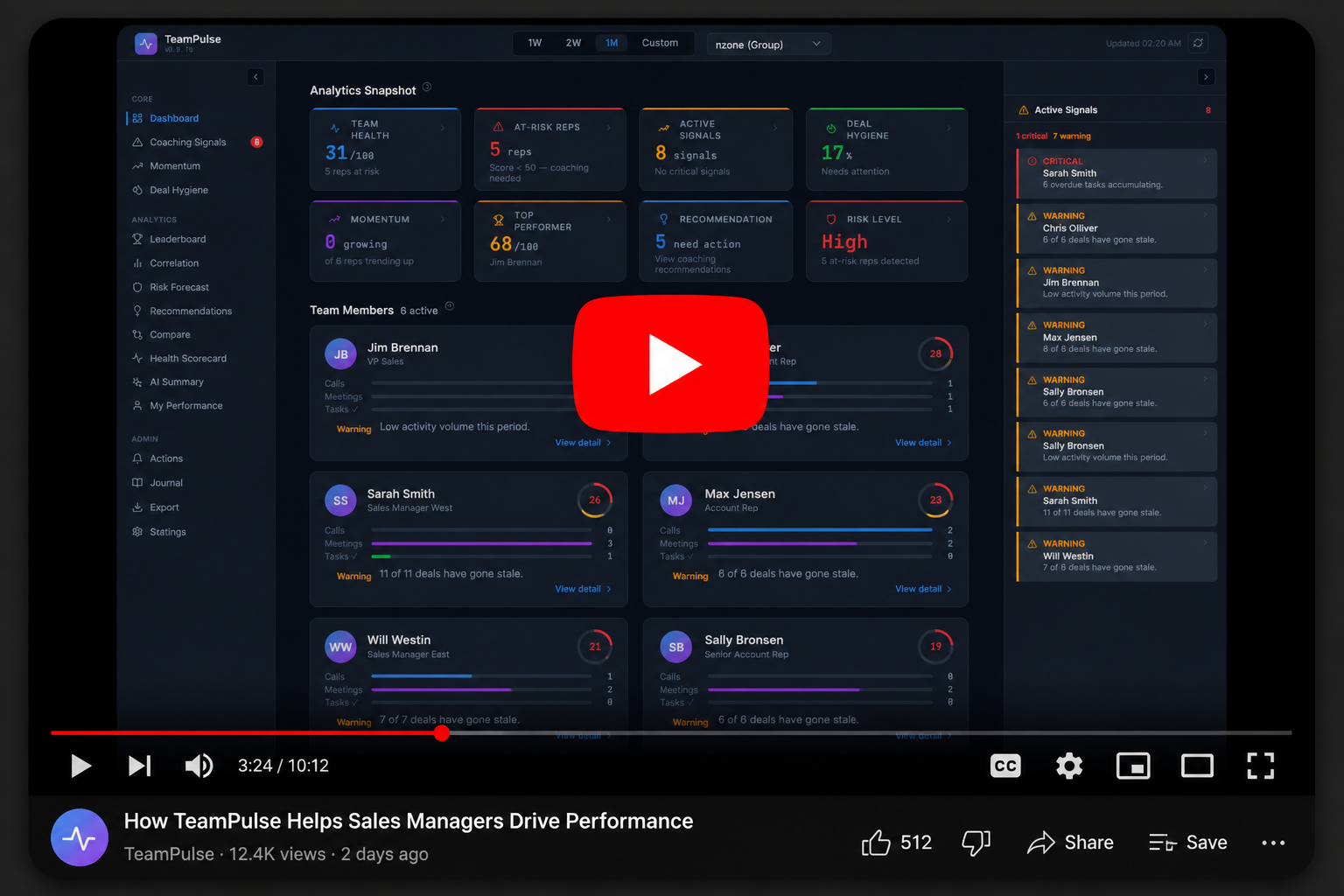
Task: Expand the Active Signals card chevron
Action: pos(774,128)
